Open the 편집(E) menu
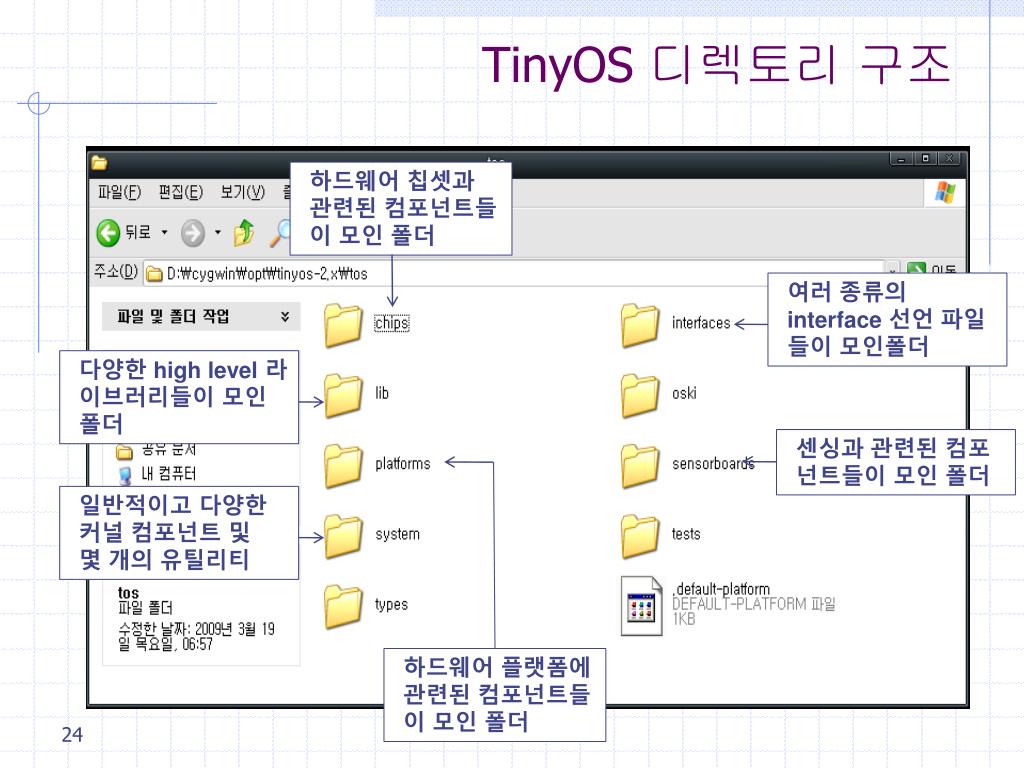Viewport: 1024px width, 768px height. coord(181,192)
